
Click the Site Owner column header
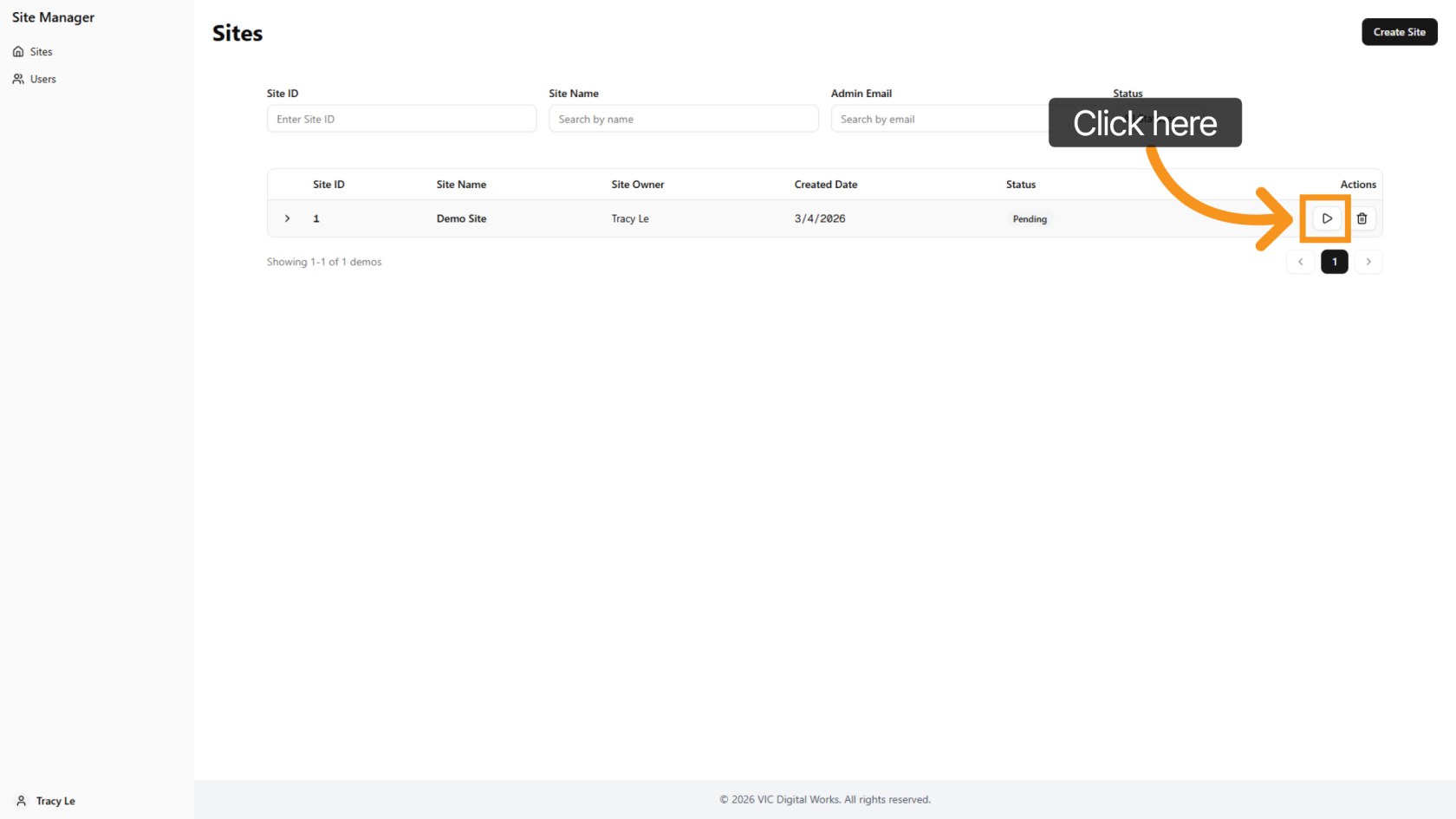637,185
